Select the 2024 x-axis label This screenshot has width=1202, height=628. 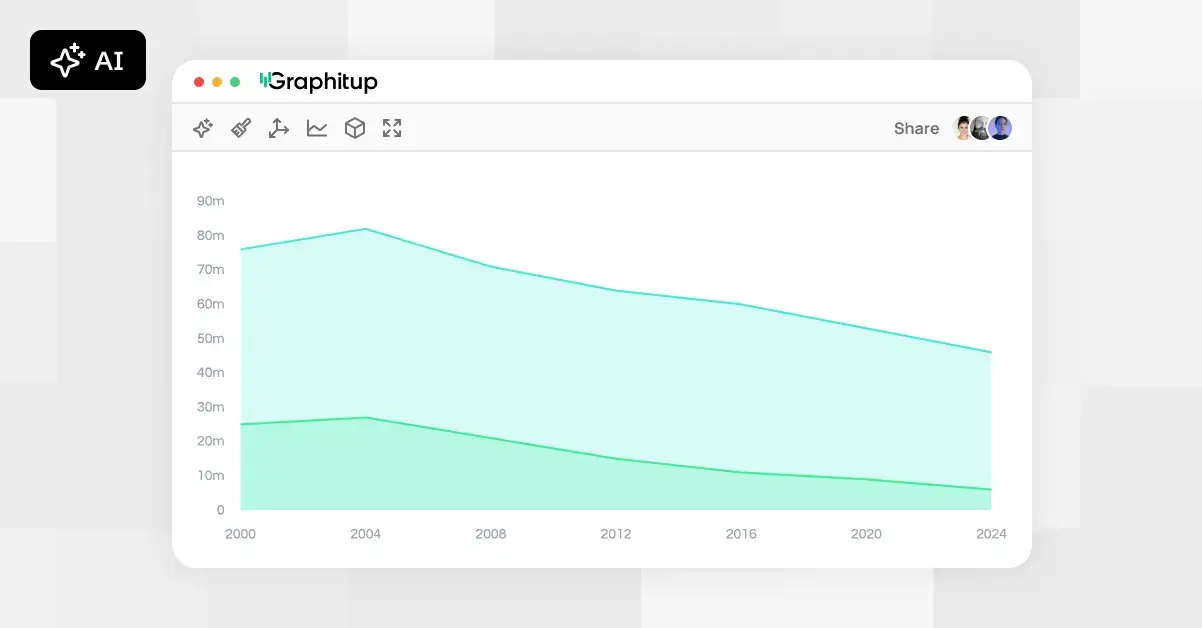pos(991,534)
